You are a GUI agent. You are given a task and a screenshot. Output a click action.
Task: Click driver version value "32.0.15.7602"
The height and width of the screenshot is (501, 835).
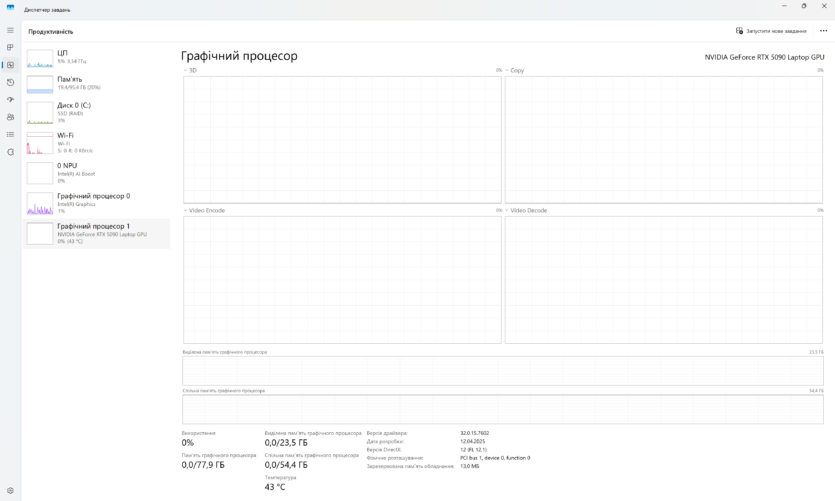[474, 433]
